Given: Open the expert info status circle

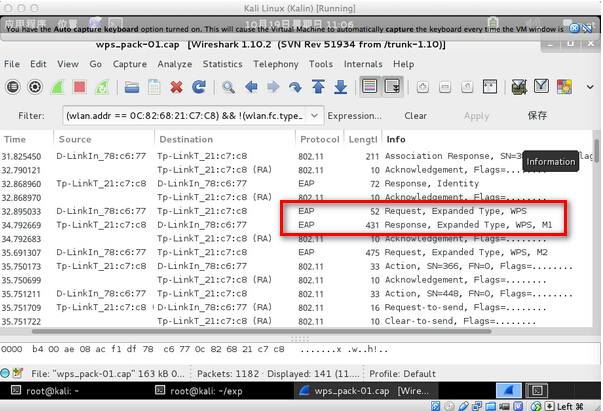Looking at the screenshot, I should pyautogui.click(x=5, y=373).
